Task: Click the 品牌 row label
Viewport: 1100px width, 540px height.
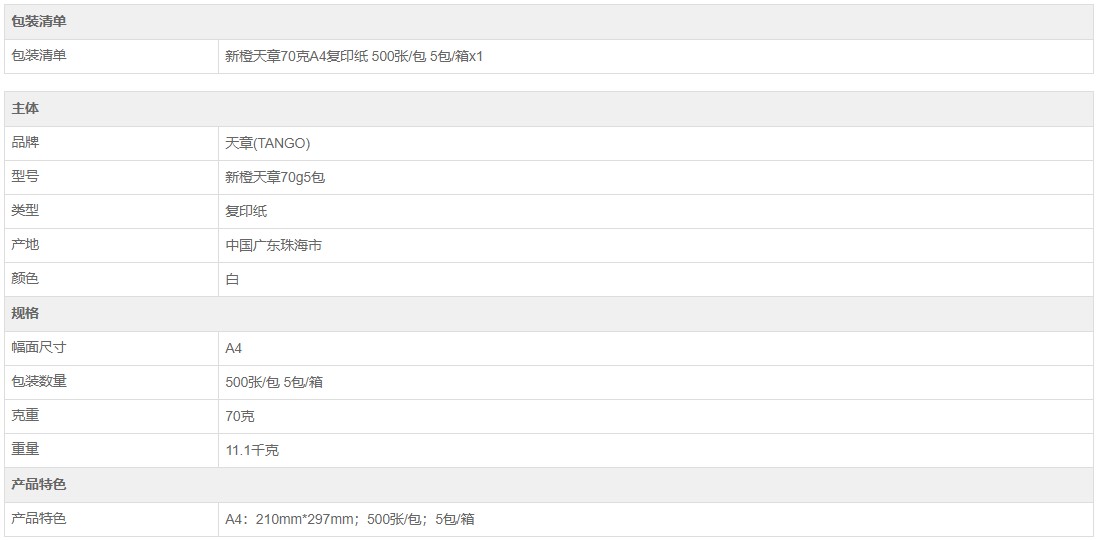Action: [25, 143]
